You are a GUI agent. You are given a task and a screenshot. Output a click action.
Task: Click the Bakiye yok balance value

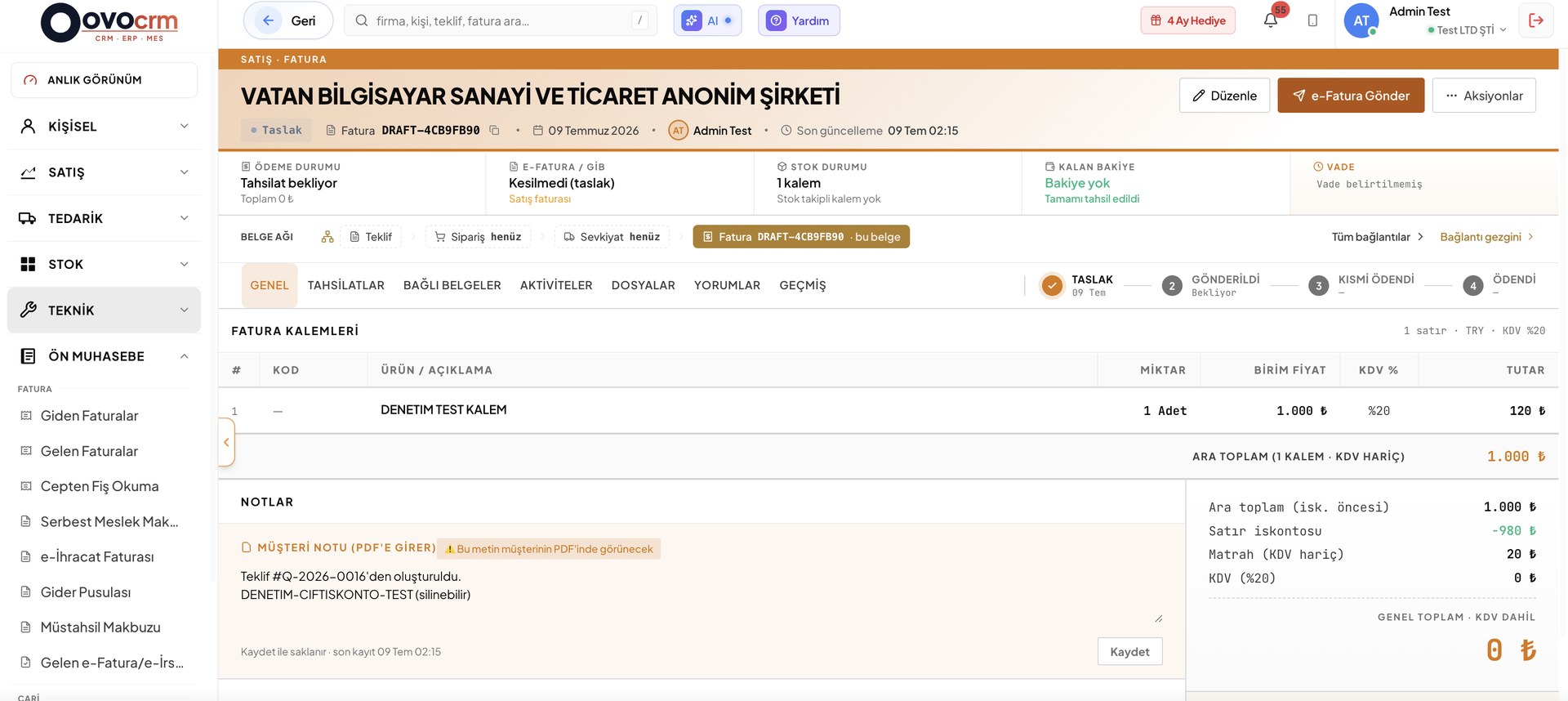pos(1077,183)
